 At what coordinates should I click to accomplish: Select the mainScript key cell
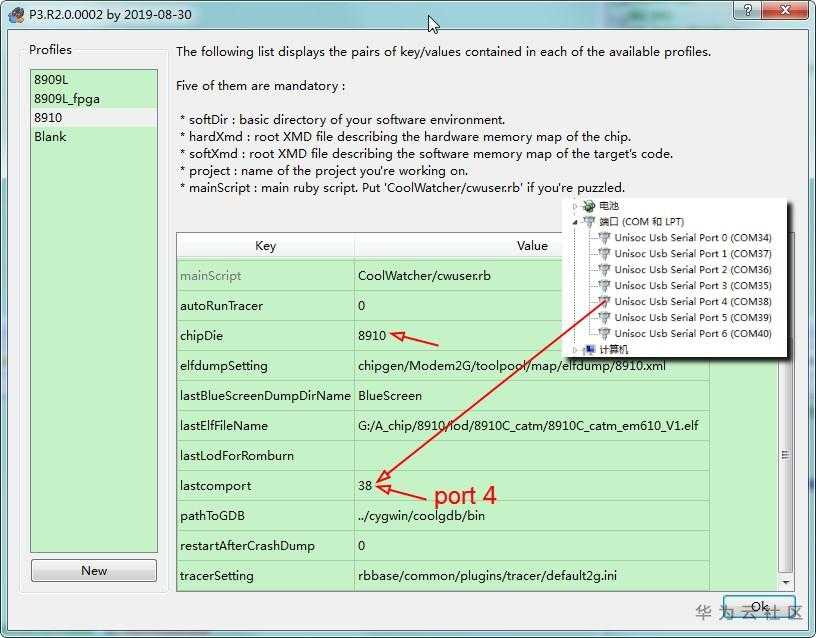265,276
